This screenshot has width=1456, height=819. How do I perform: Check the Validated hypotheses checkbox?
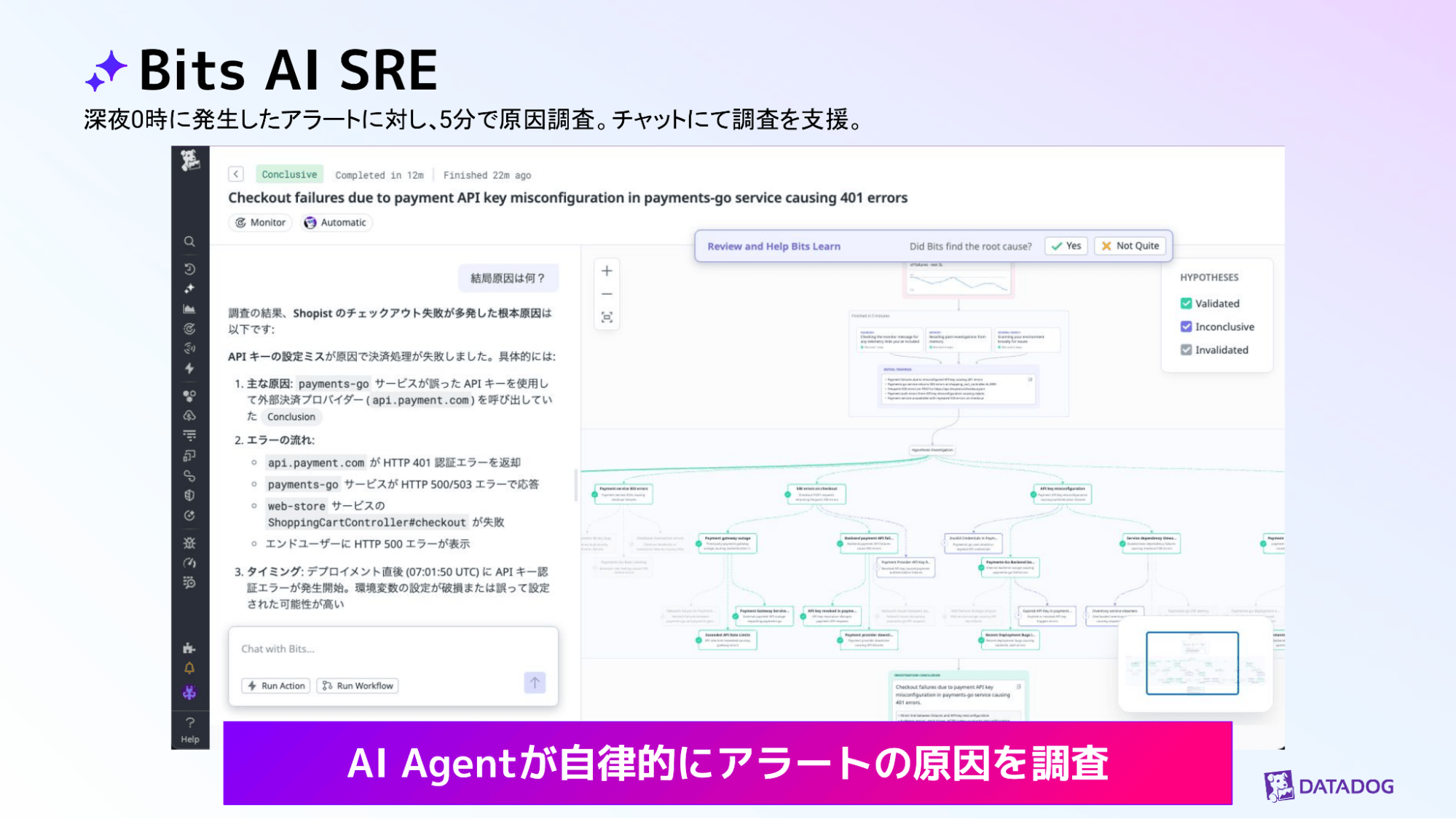coord(1187,304)
